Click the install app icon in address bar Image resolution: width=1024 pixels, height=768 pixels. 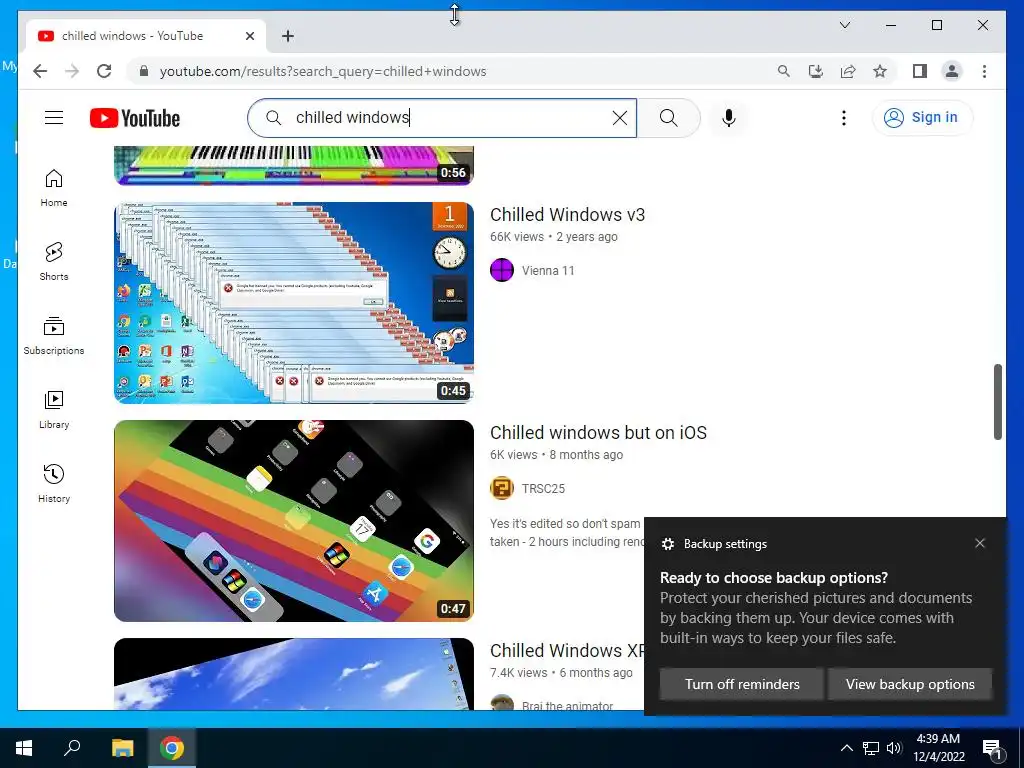816,71
